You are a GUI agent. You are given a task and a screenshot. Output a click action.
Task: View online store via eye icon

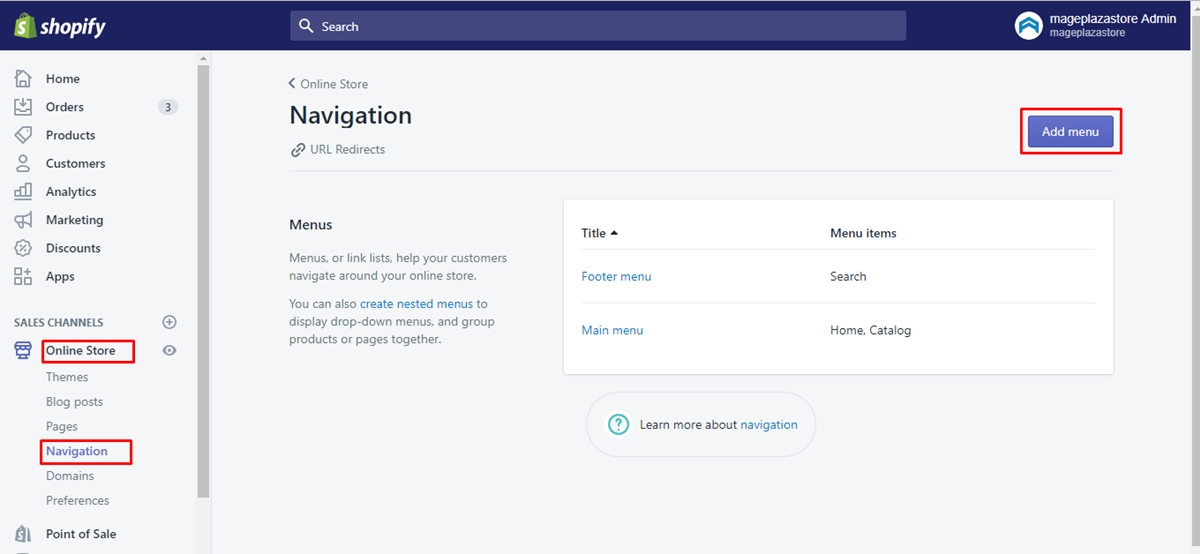tap(169, 351)
